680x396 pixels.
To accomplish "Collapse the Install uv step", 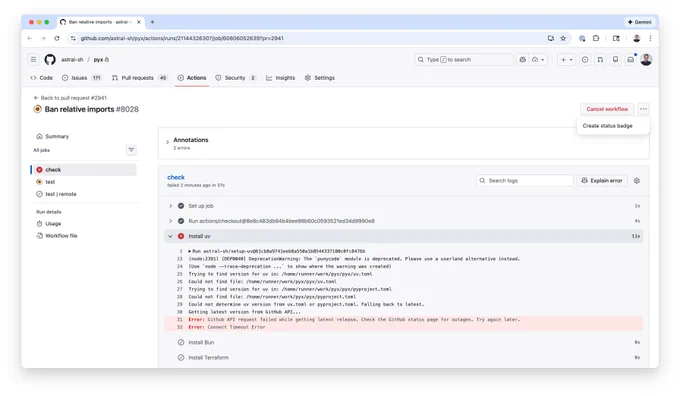I will pos(403,236).
